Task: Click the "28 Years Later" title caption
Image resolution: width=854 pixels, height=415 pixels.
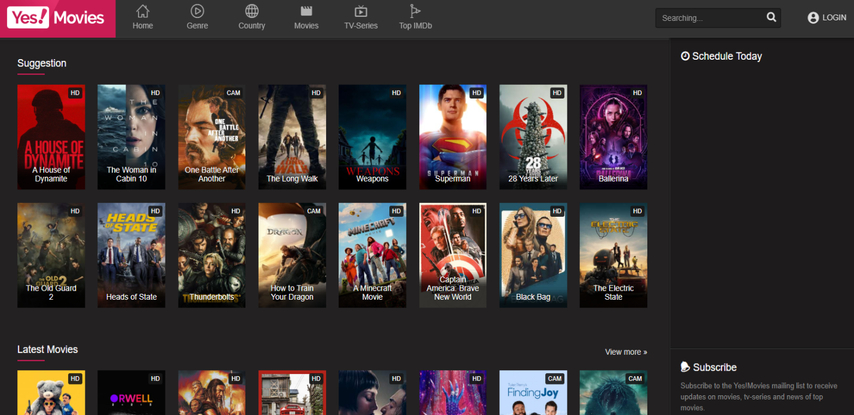Action: click(x=533, y=179)
